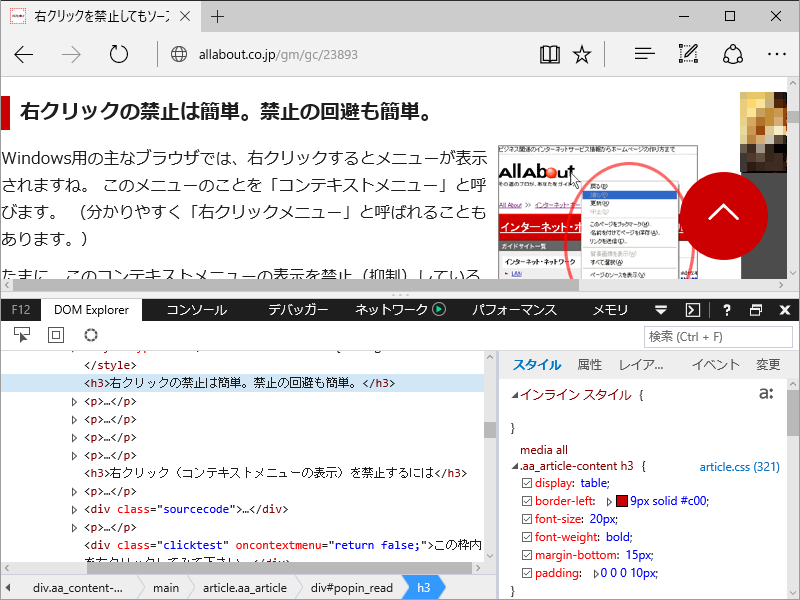Viewport: 800px width, 600px height.
Task: Toggle DOM element highlighting box icon
Action: point(56,335)
